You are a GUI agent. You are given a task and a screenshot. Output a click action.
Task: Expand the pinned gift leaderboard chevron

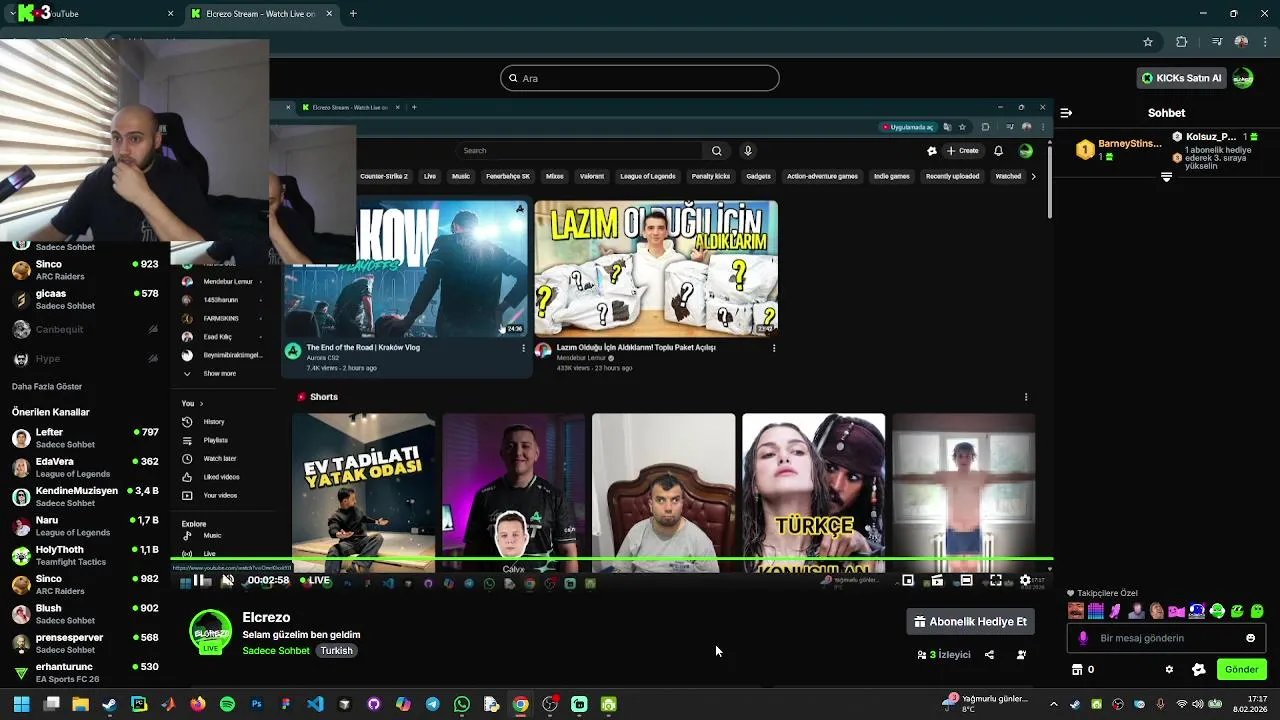pyautogui.click(x=1166, y=177)
